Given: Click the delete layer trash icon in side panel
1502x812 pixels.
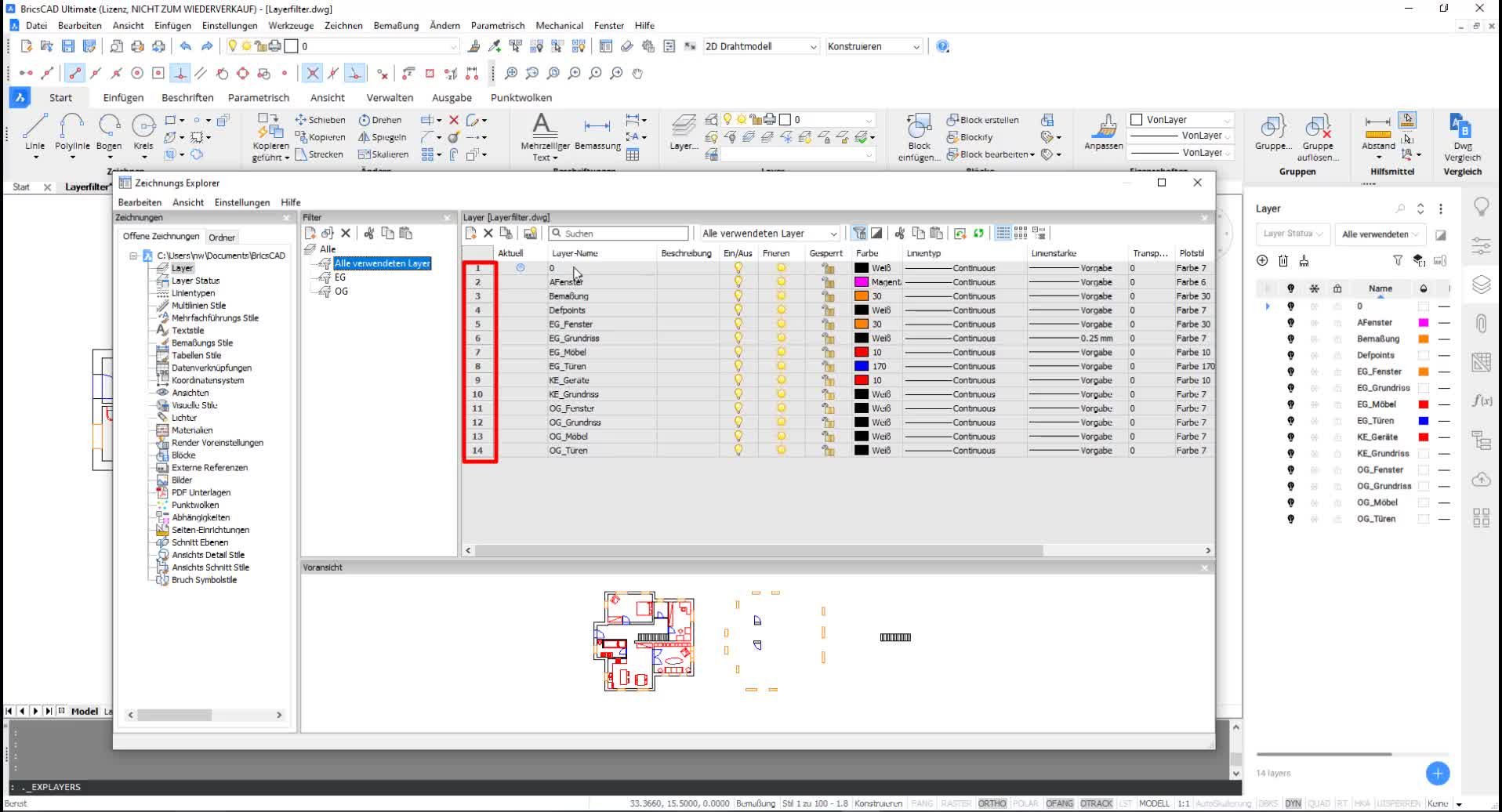Looking at the screenshot, I should (1283, 260).
